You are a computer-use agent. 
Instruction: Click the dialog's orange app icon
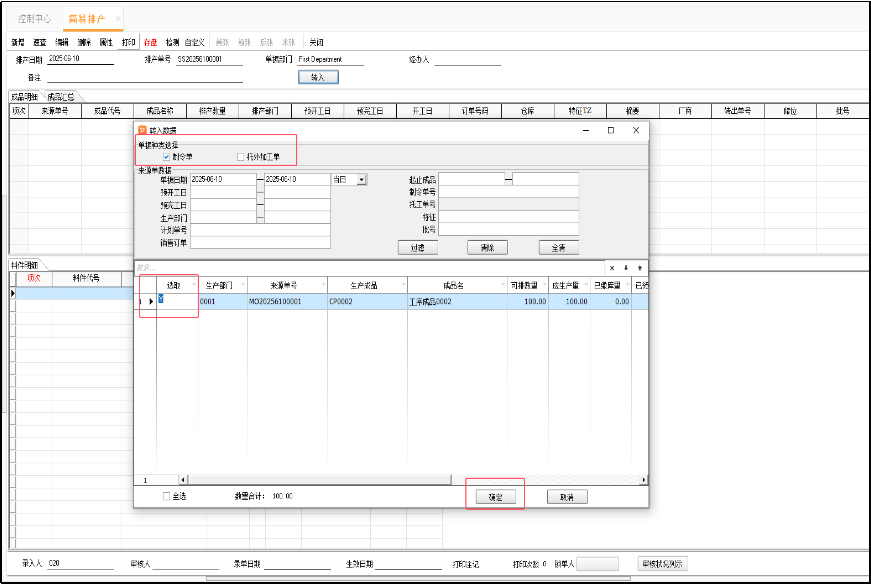coord(142,130)
